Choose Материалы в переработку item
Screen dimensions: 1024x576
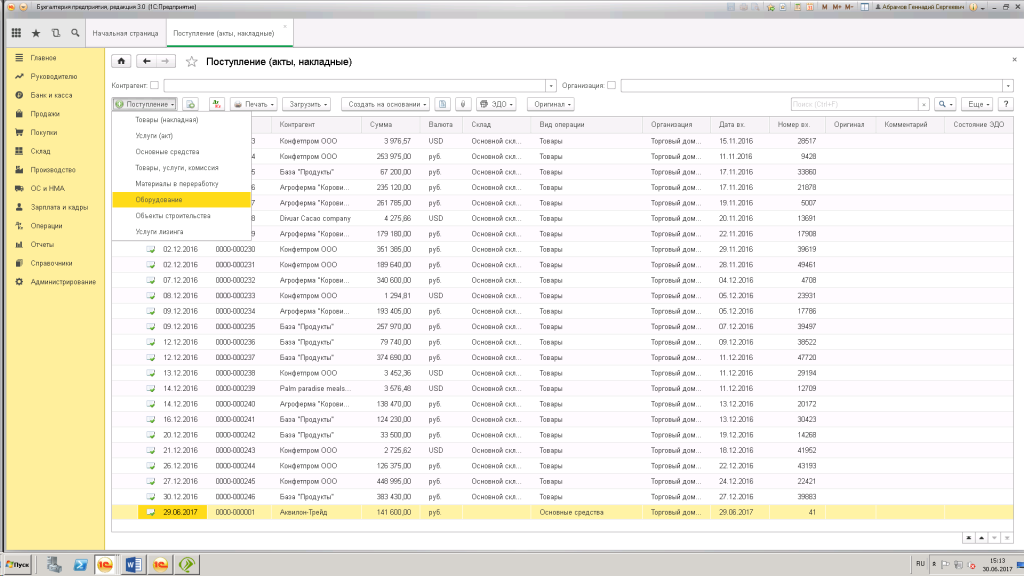182,184
